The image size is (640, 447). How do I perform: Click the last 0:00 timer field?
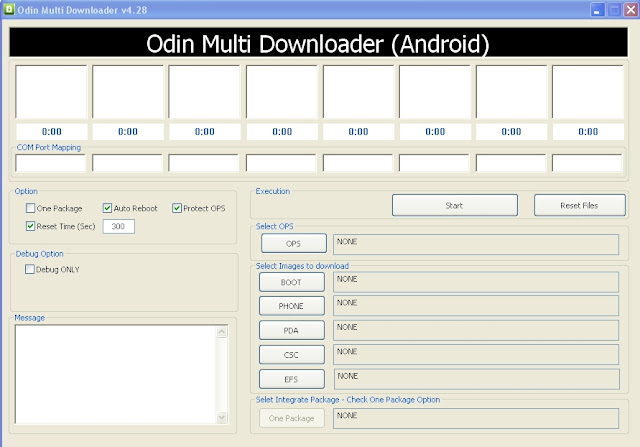coord(588,131)
